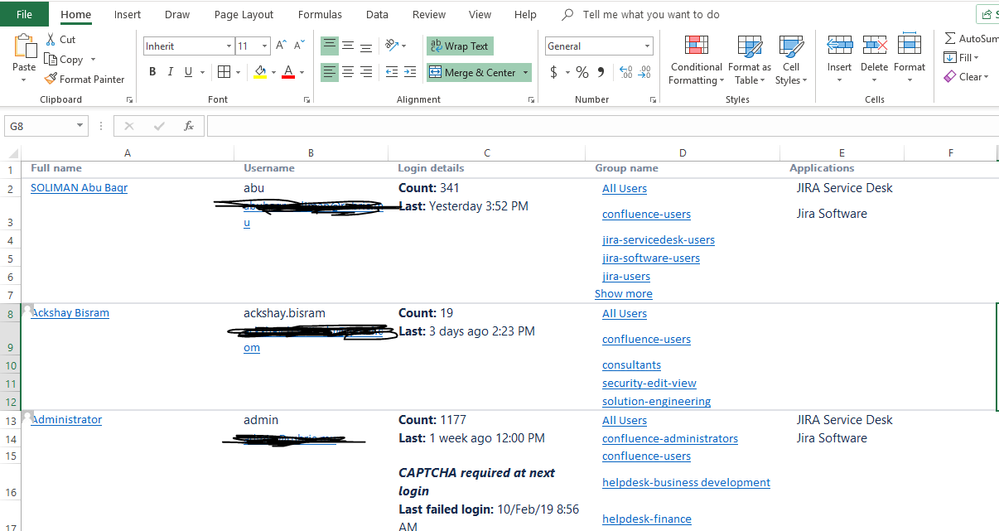The width and height of the screenshot is (999, 531).
Task: Click the insert function fx icon
Action: click(x=189, y=126)
